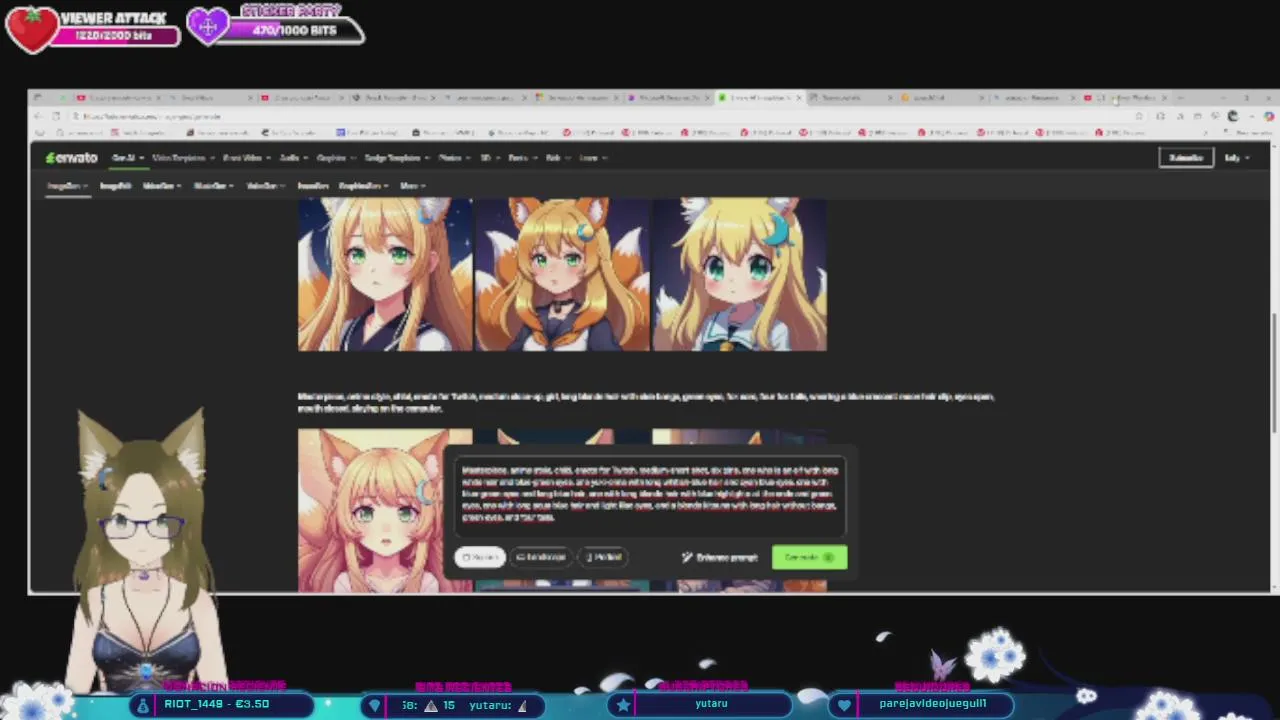The width and height of the screenshot is (1280, 720).
Task: Open third fox girl image in top row
Action: click(x=740, y=274)
